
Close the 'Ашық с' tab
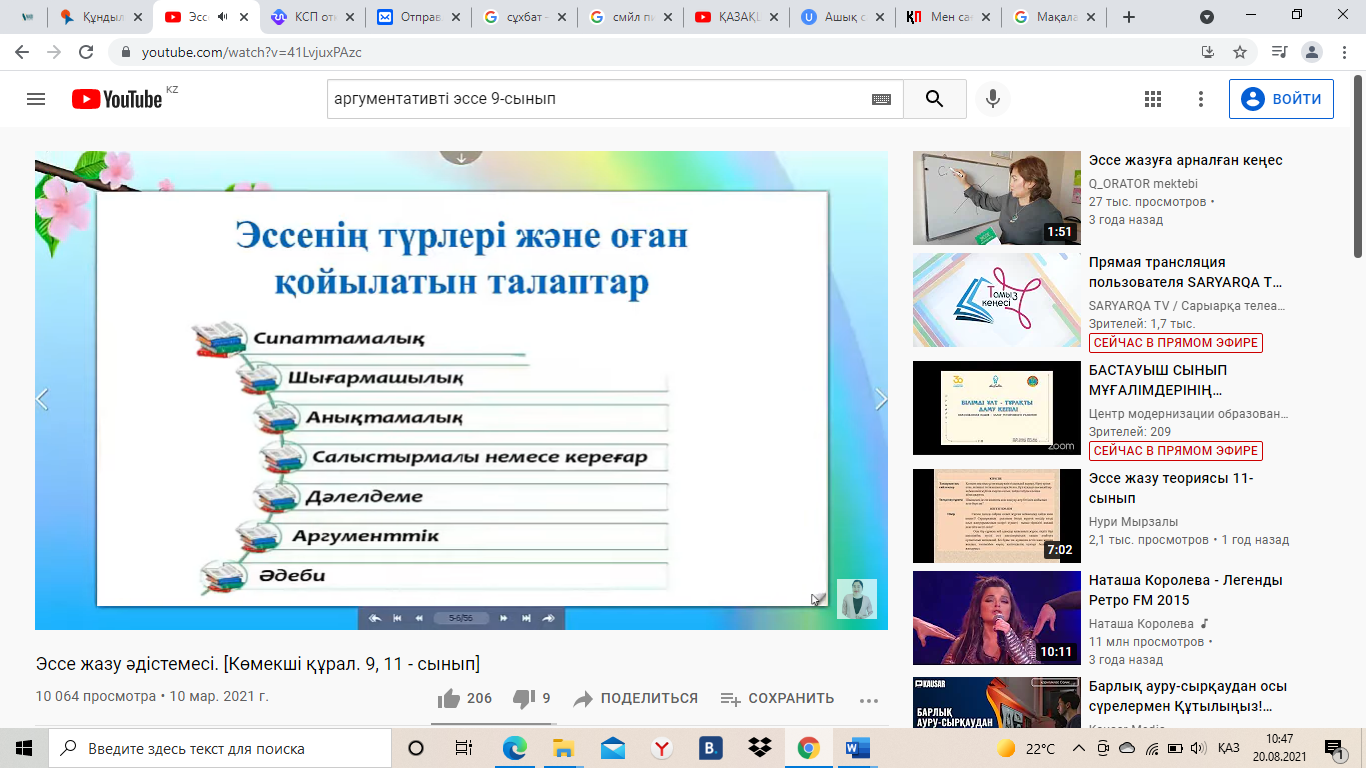[881, 17]
